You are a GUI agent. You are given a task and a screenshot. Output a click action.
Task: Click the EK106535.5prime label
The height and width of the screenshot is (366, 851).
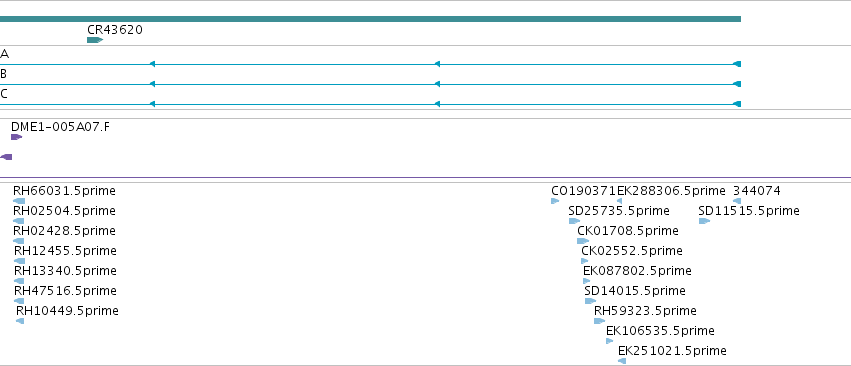(x=661, y=331)
